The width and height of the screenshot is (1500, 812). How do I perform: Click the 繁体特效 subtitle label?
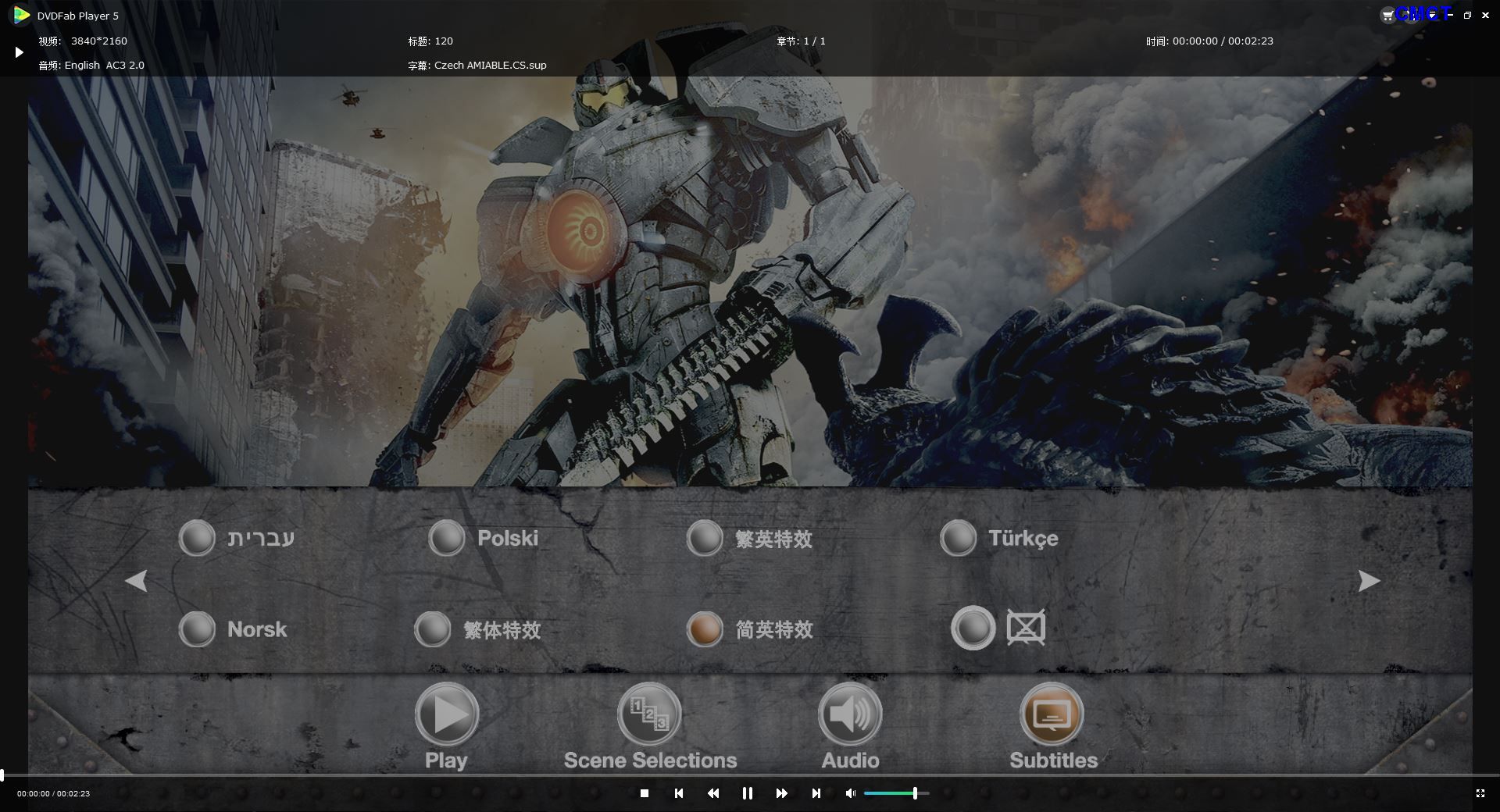point(502,630)
